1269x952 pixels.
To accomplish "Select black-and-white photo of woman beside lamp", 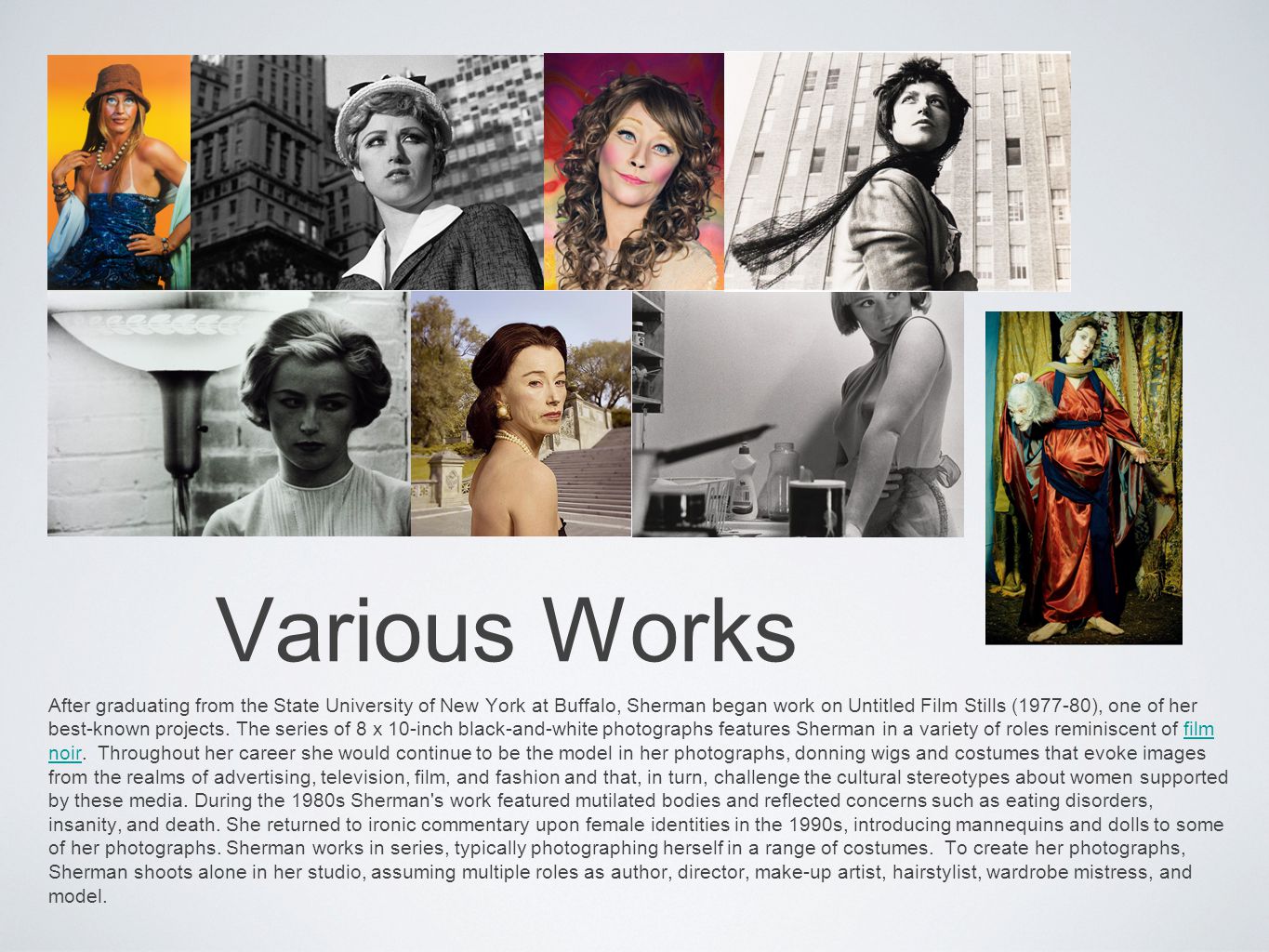I will pyautogui.click(x=229, y=414).
